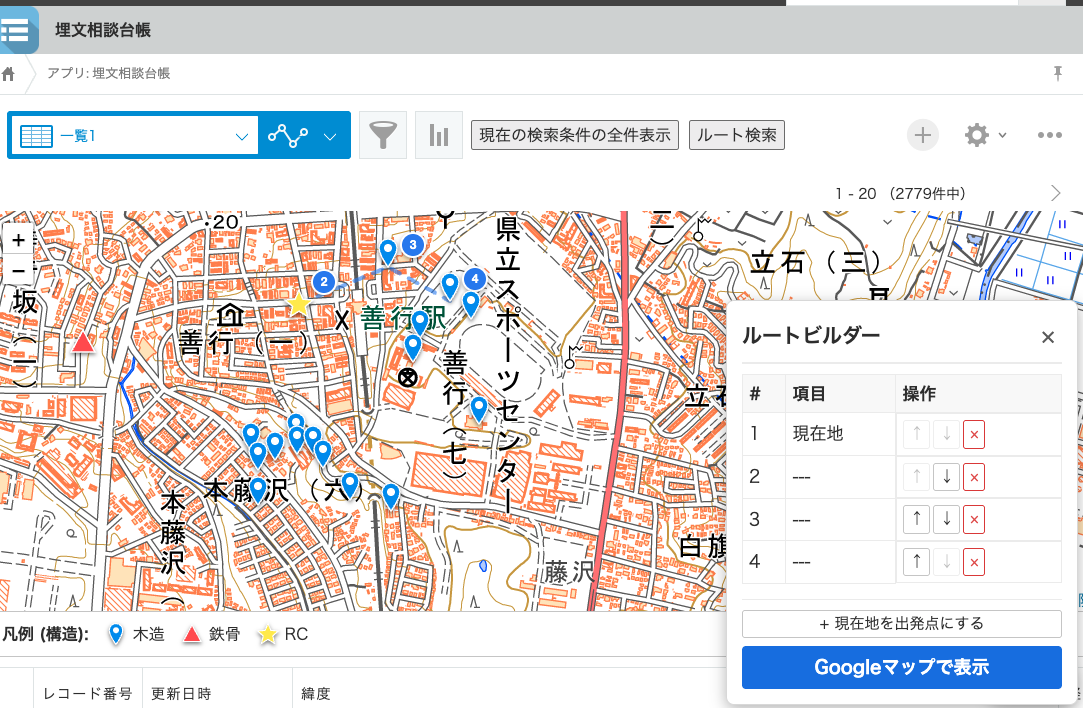The image size is (1083, 708).
Task: Select route waypoint marker 3
Action: [x=413, y=245]
